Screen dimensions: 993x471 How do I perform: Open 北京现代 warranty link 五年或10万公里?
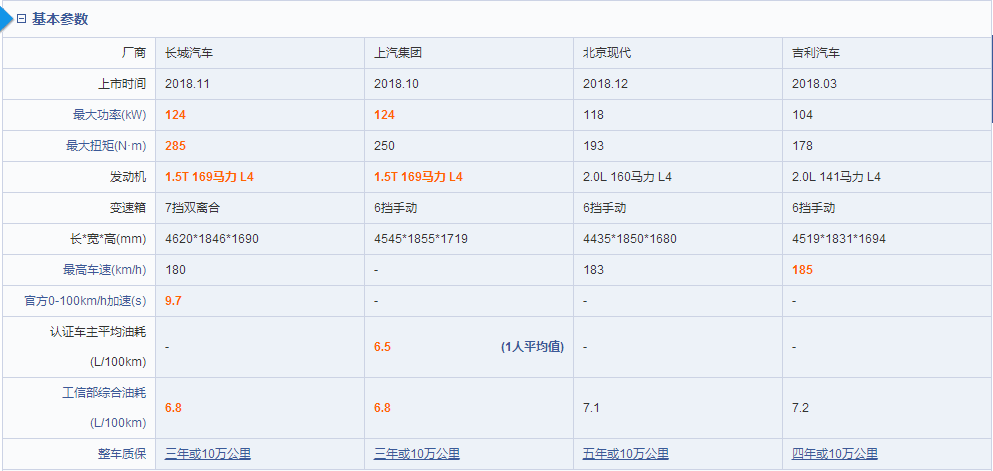[x=626, y=454]
